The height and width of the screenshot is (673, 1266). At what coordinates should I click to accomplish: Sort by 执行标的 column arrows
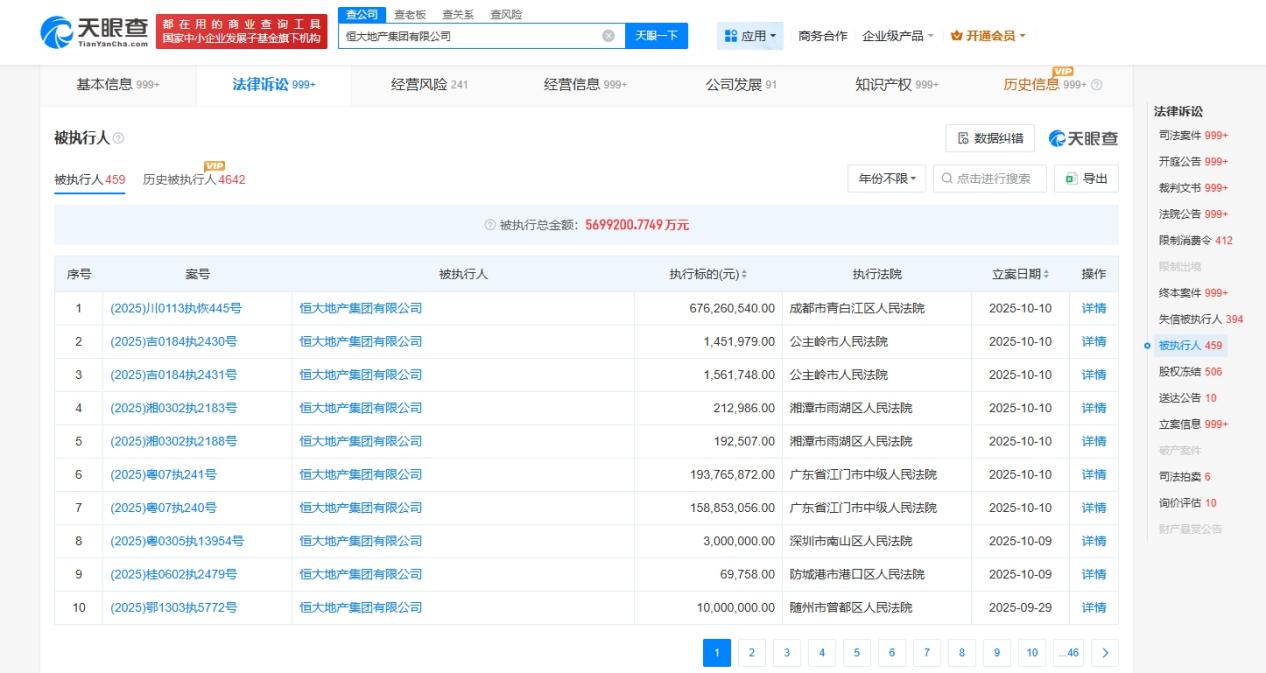(744, 275)
